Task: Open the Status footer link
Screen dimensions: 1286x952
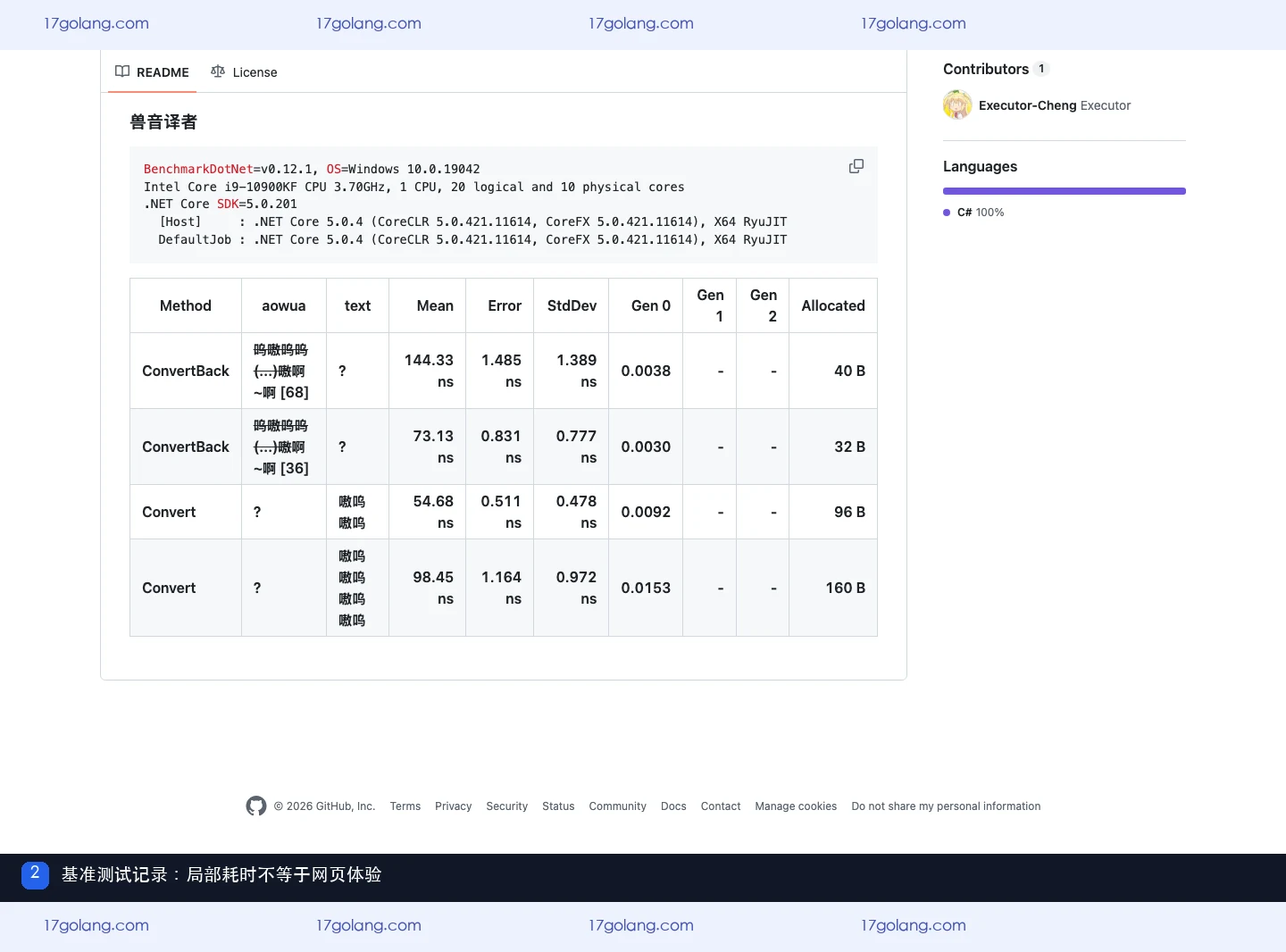Action: tap(558, 806)
